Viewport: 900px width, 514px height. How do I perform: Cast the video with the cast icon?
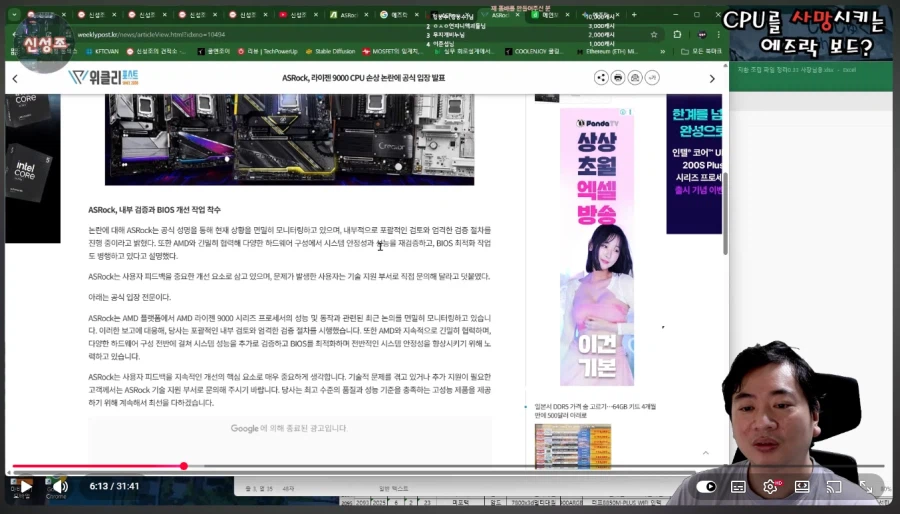pyautogui.click(x=833, y=486)
